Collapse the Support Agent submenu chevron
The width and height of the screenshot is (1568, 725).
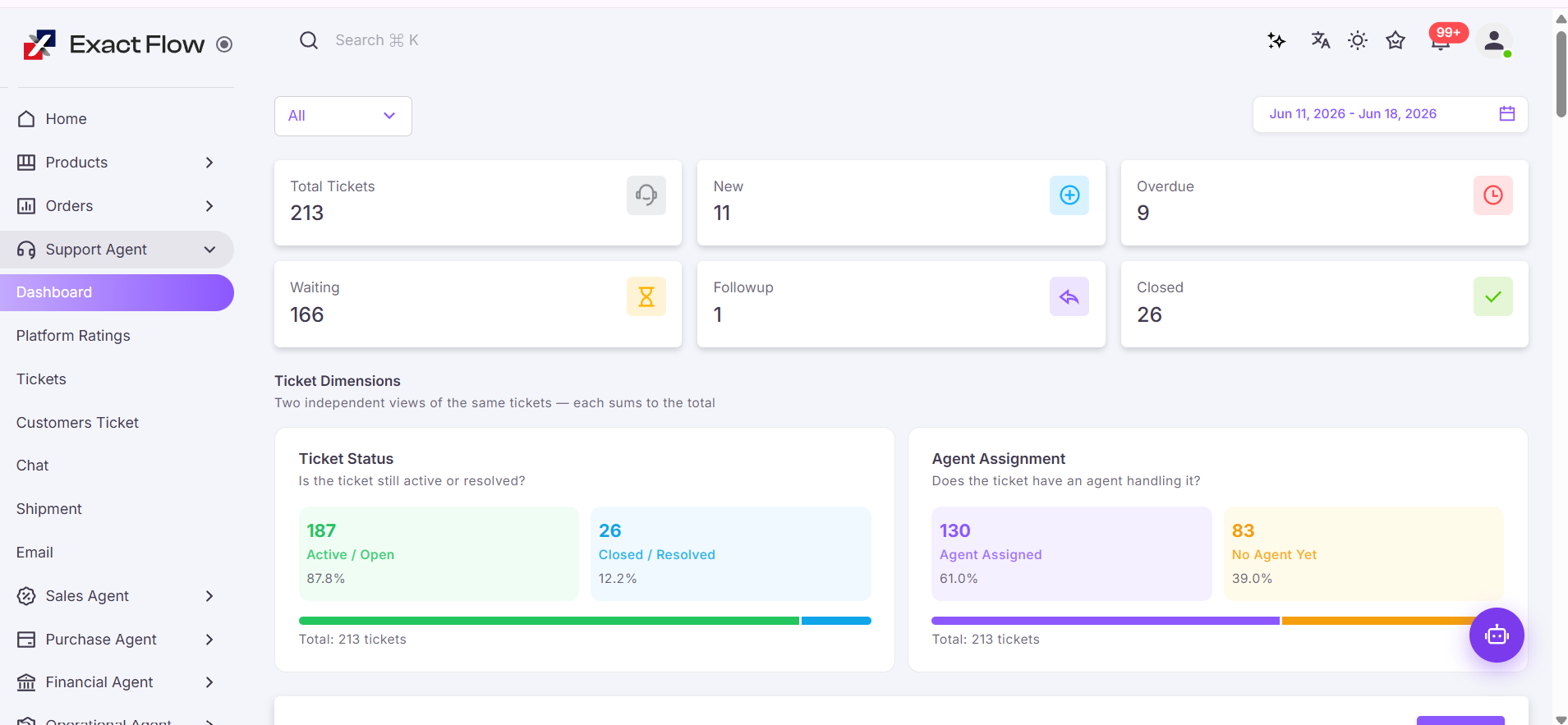209,250
